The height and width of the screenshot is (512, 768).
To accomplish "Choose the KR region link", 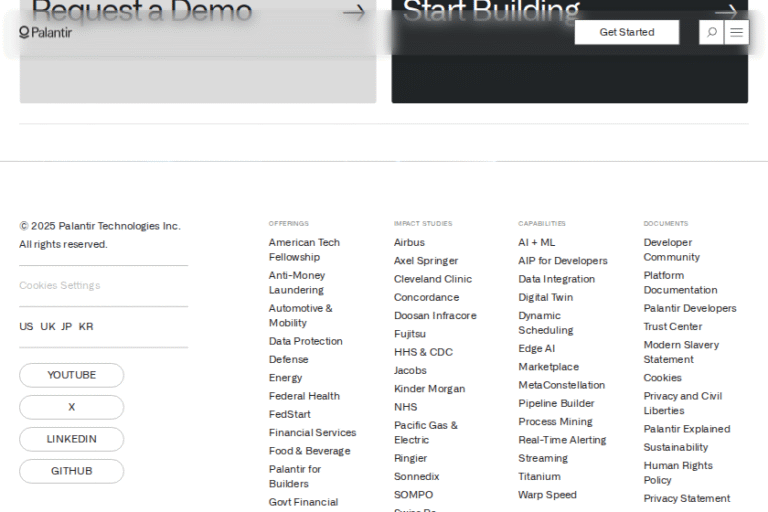I will point(86,326).
